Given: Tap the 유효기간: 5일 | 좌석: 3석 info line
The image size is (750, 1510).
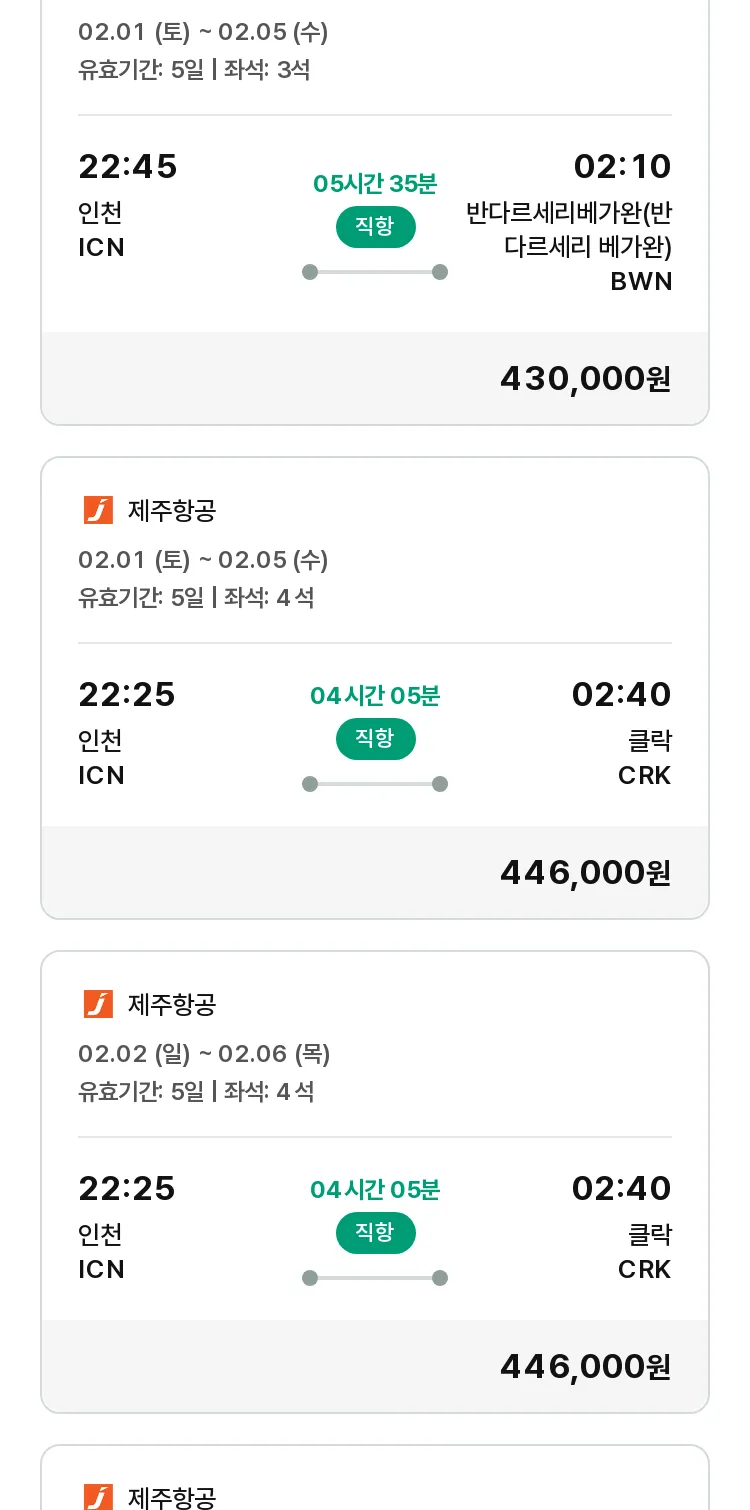Looking at the screenshot, I should point(194,70).
